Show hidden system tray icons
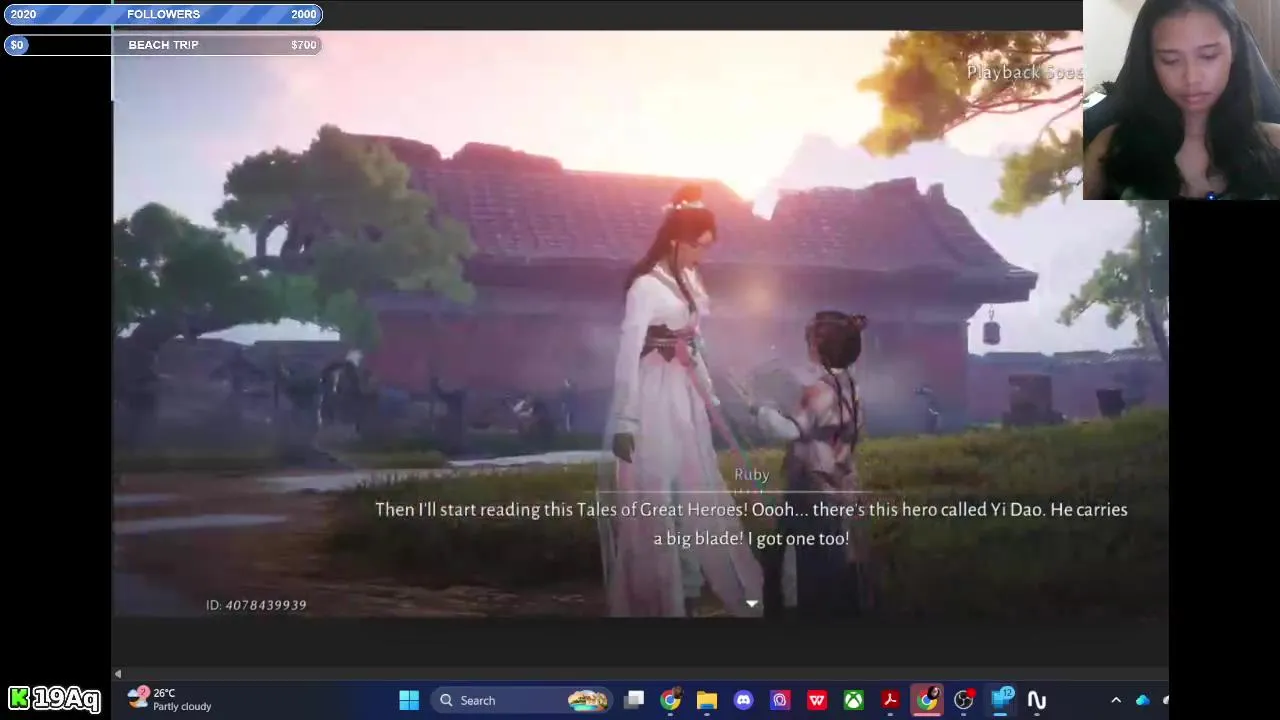Image resolution: width=1280 pixels, height=720 pixels. tap(1116, 700)
